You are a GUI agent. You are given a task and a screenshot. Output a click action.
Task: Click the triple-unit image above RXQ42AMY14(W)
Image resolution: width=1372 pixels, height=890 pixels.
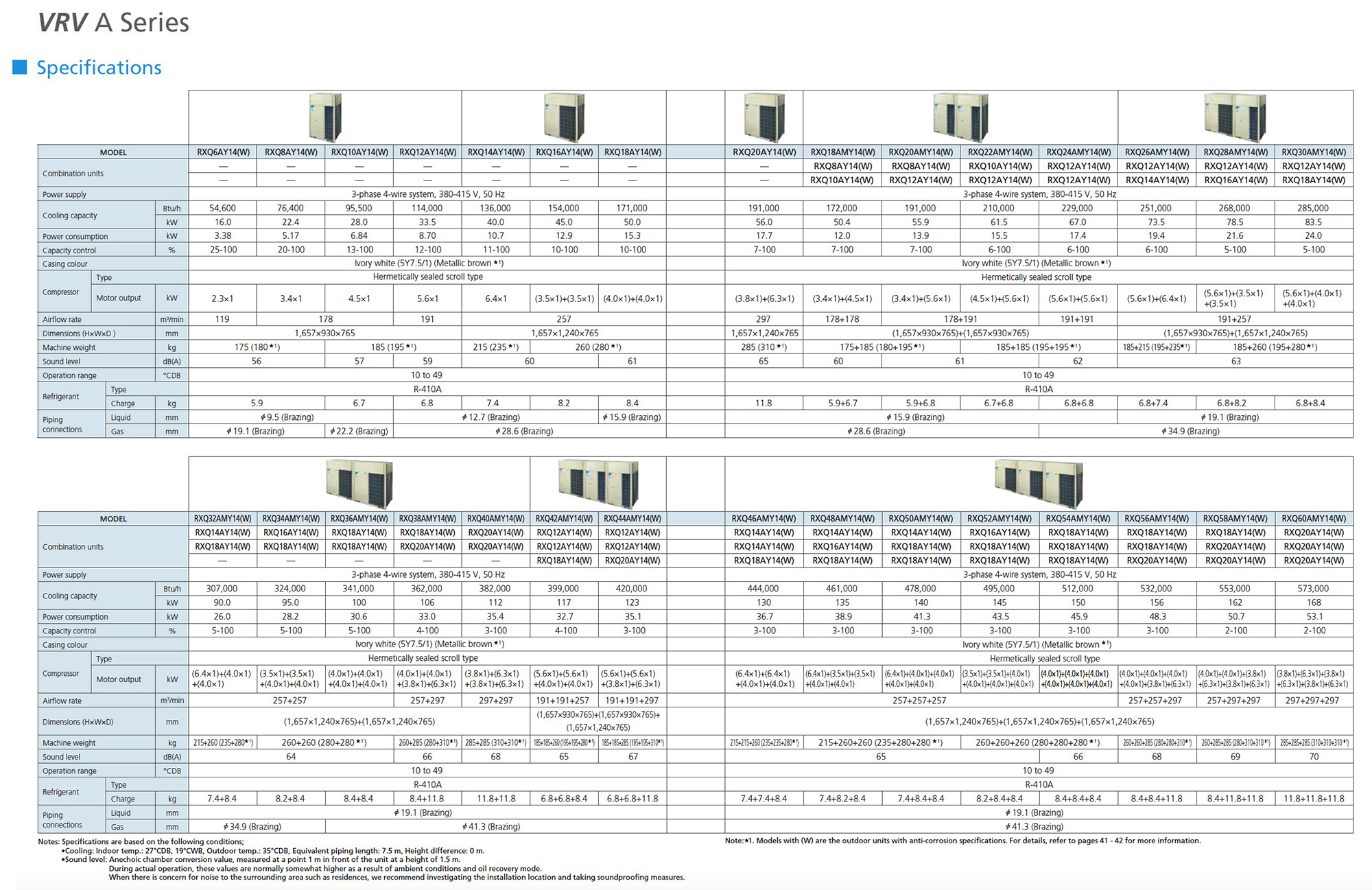click(598, 483)
